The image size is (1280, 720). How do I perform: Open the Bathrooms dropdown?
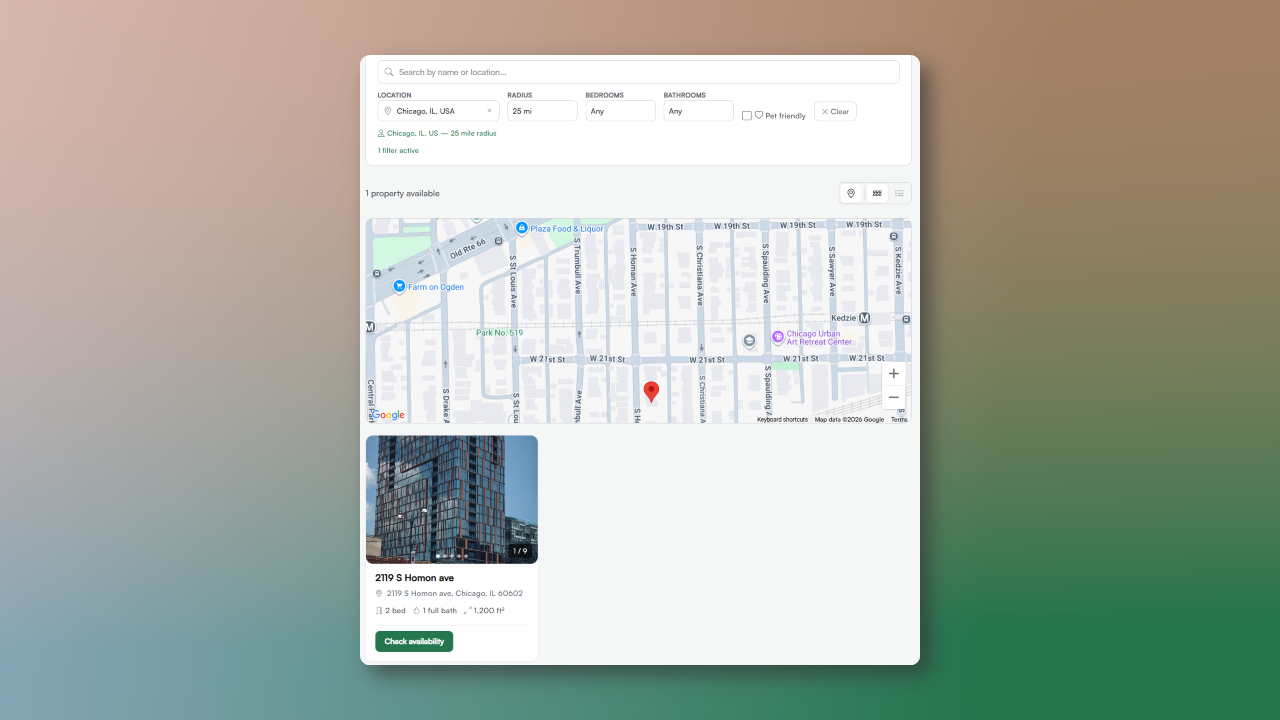coord(698,111)
